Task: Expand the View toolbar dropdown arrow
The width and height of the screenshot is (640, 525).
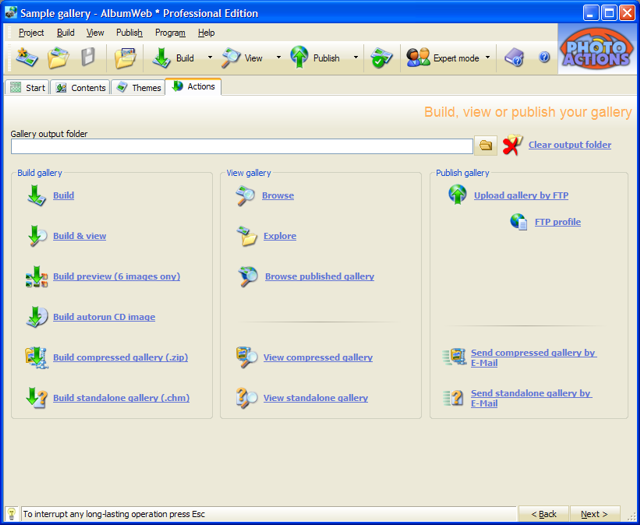Action: [279, 57]
